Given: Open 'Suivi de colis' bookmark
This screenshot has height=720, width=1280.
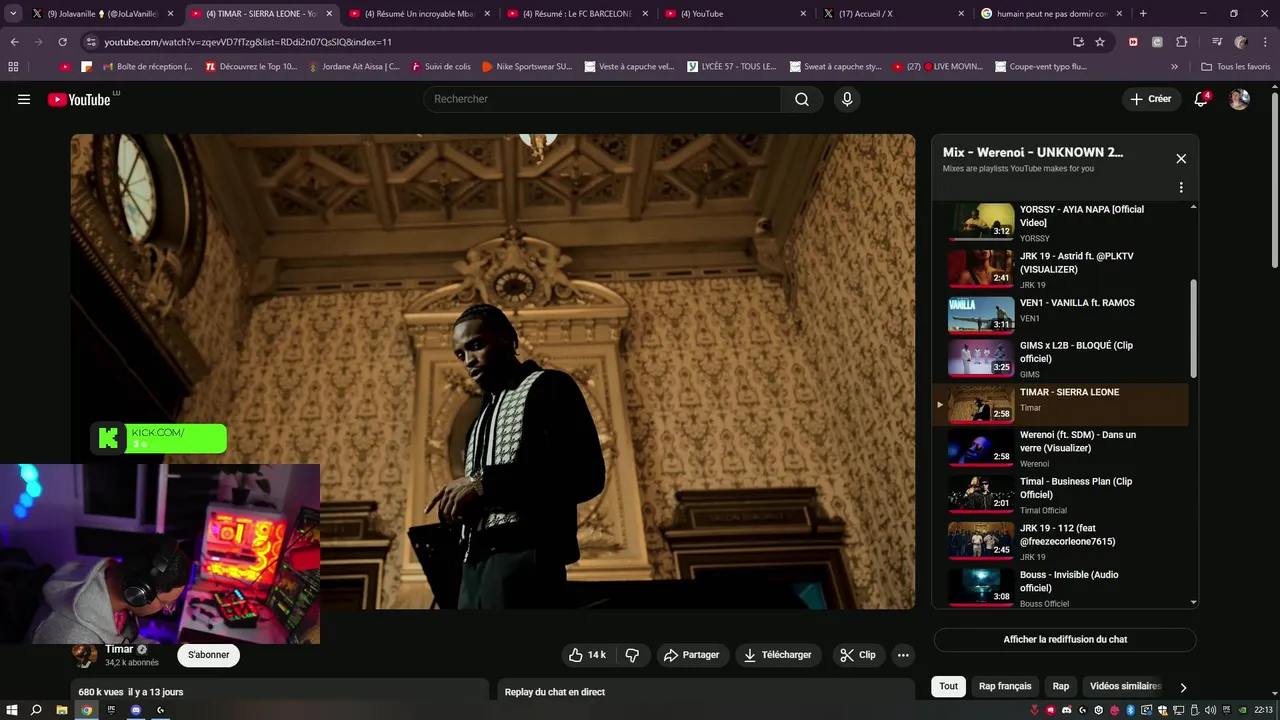Looking at the screenshot, I should tap(439, 67).
